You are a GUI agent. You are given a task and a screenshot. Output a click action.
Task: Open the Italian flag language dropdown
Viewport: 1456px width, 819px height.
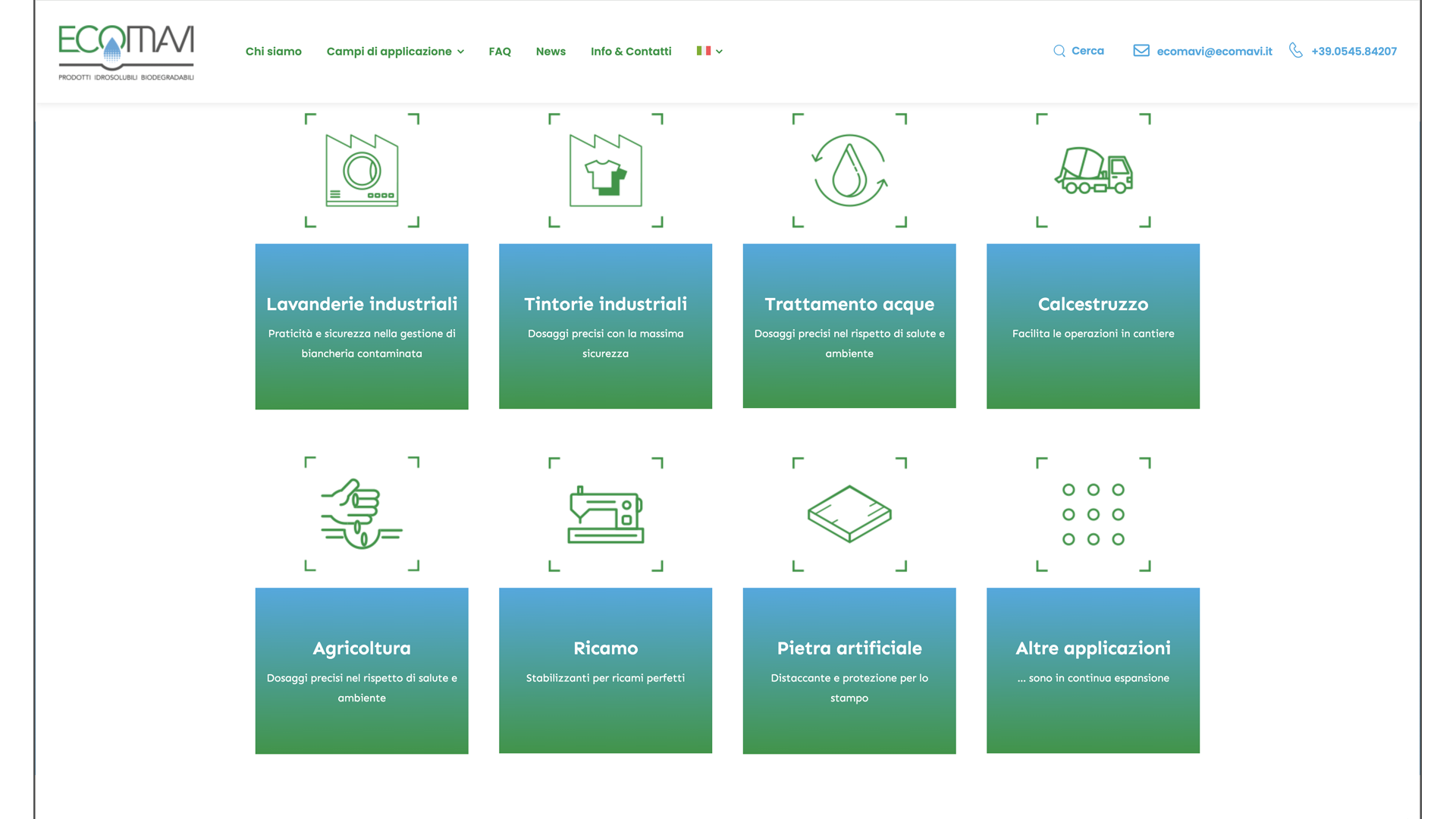(709, 51)
